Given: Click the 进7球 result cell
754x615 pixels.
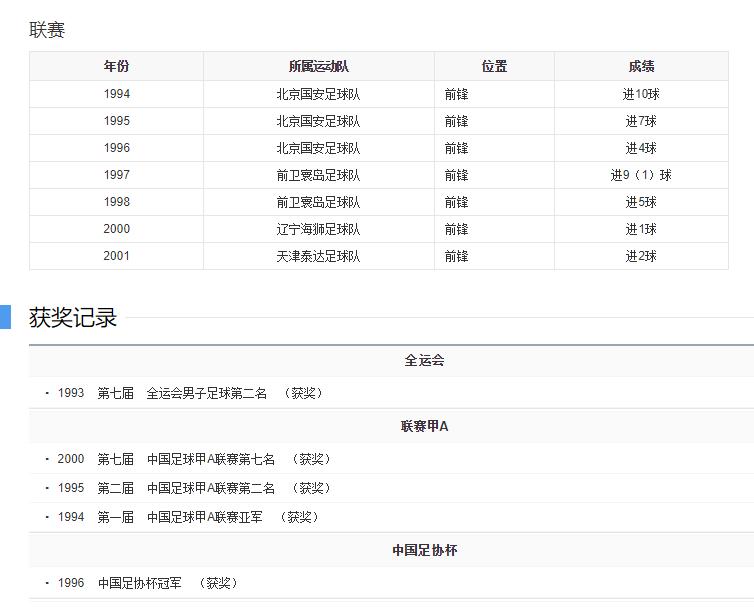Looking at the screenshot, I should (641, 121).
